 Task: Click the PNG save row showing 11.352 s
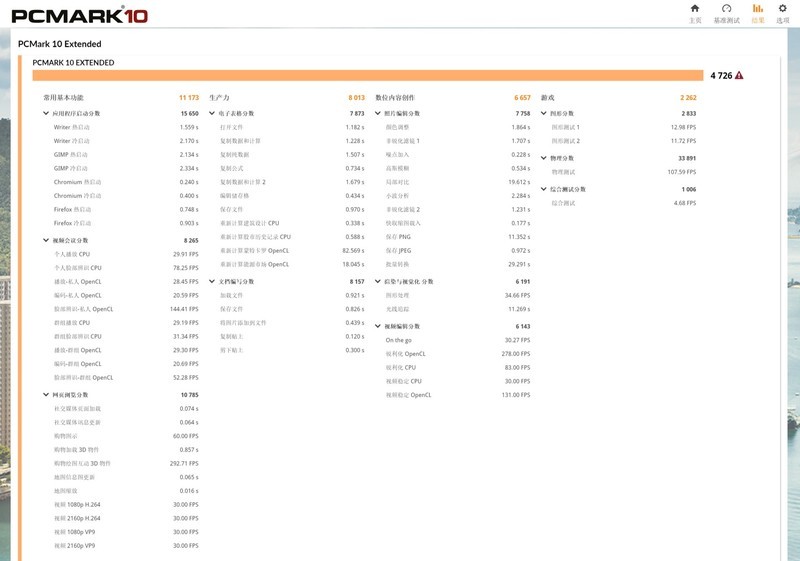(x=458, y=237)
